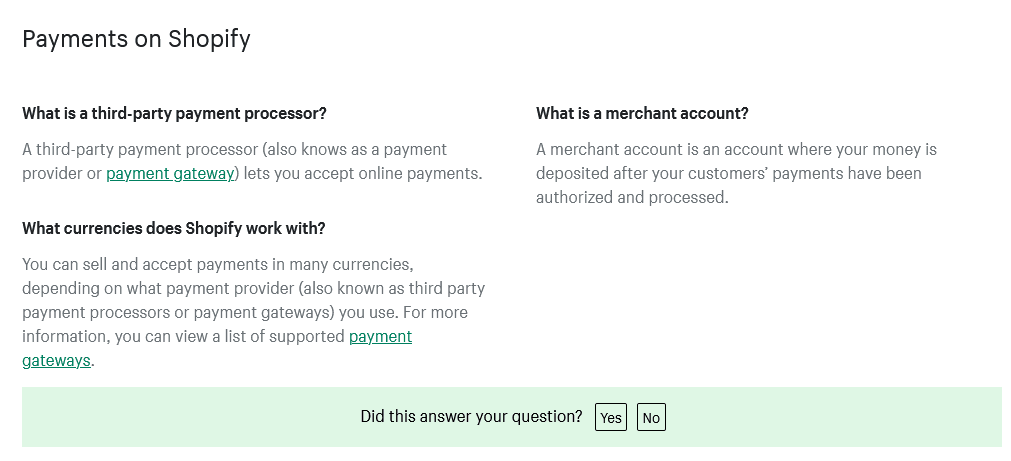Image resolution: width=1011 pixels, height=461 pixels.
Task: Click the "information, you can view a list" line
Action: (x=184, y=336)
